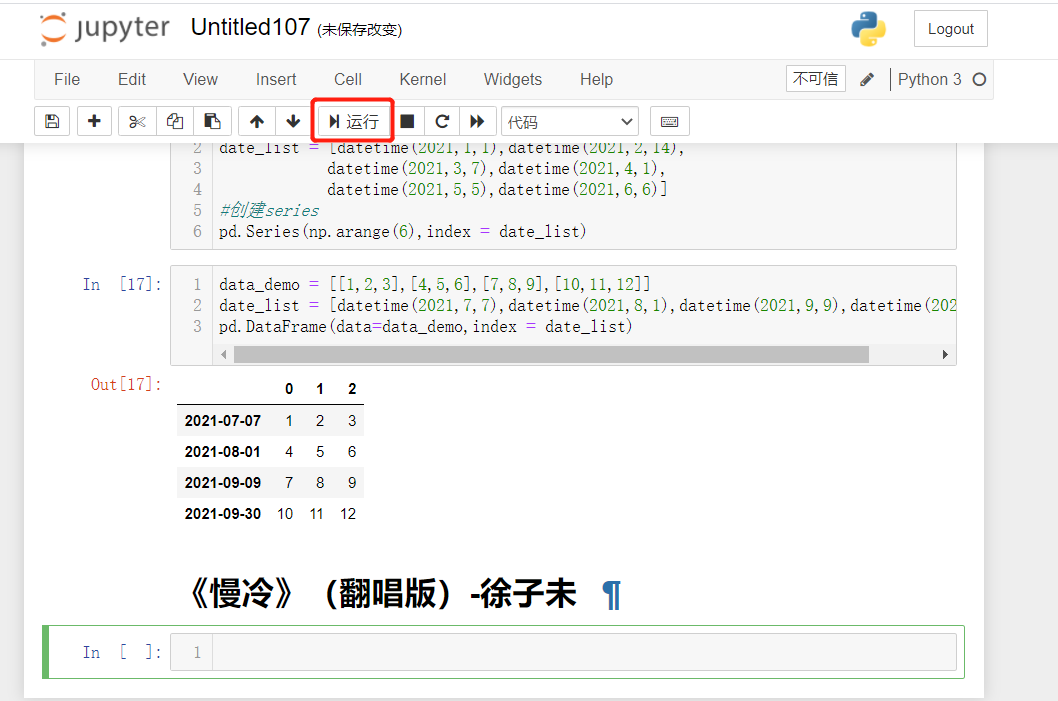Paste cells below icon

pyautogui.click(x=213, y=121)
